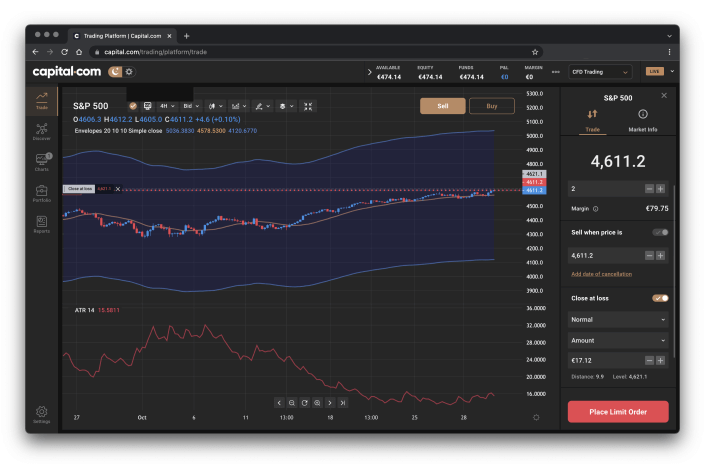Jump to latest bar with skip-to-end icon
The width and height of the screenshot is (705, 475).
[343, 403]
